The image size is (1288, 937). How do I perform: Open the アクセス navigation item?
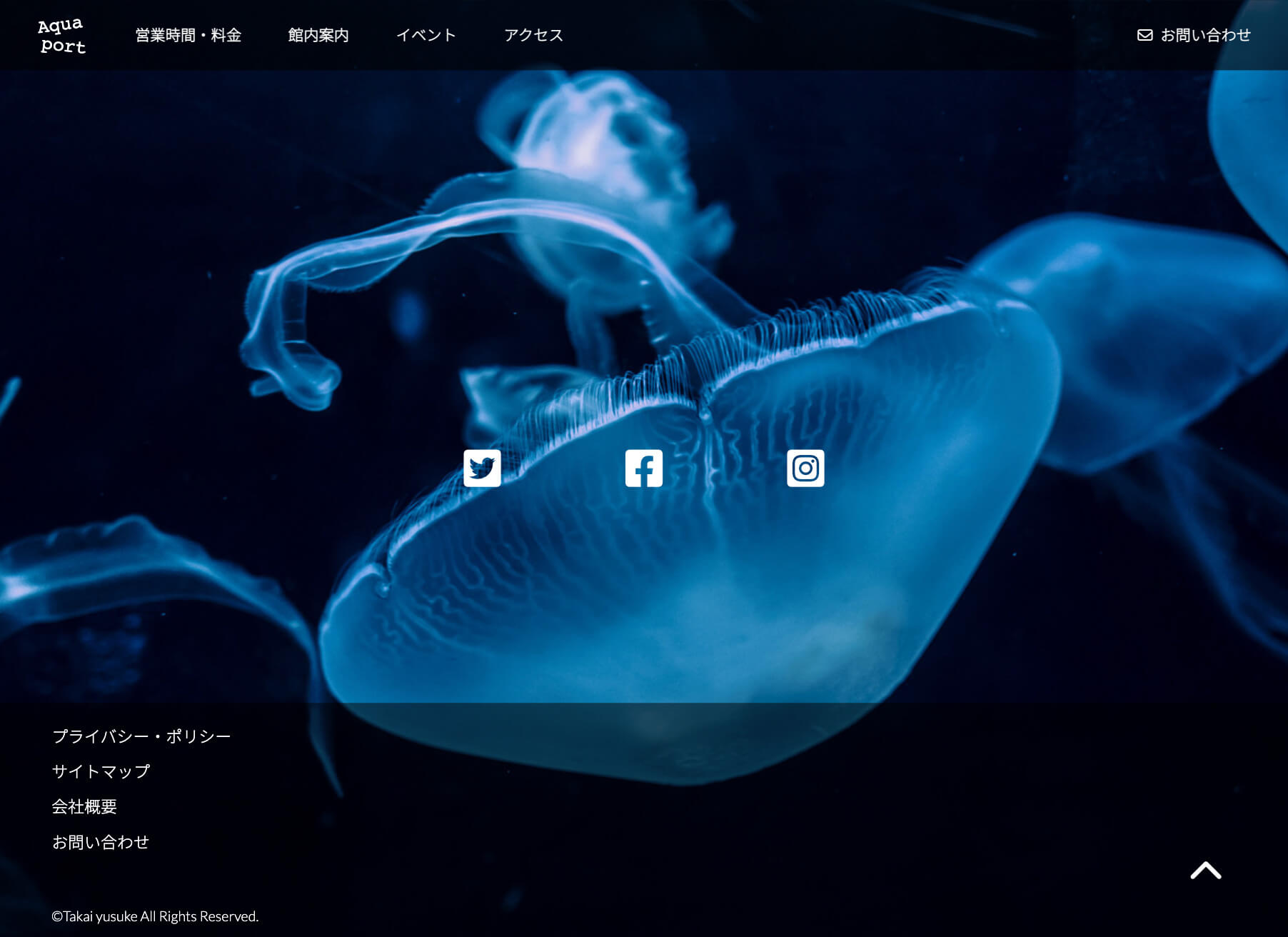533,35
